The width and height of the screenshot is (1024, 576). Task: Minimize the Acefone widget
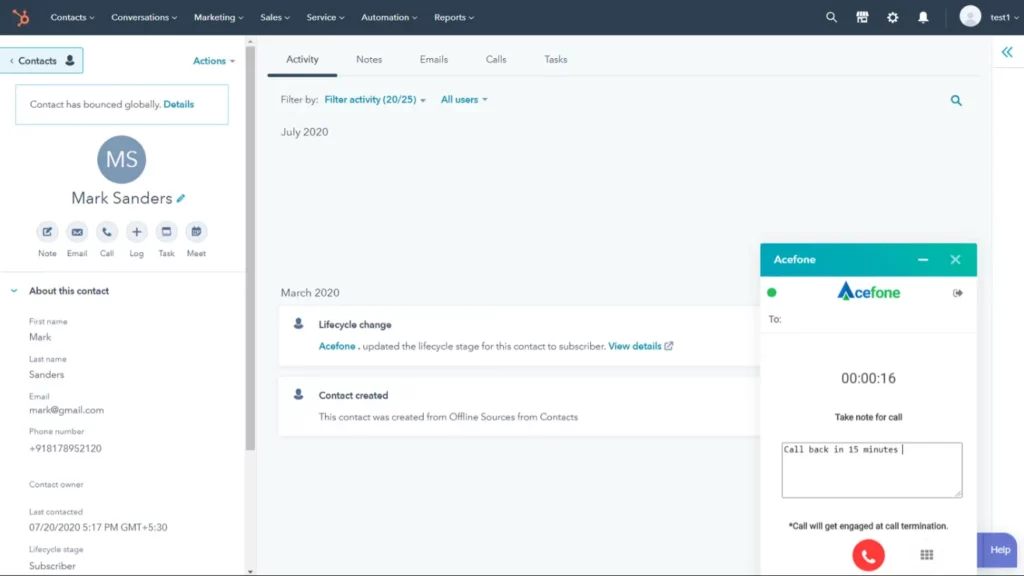pos(923,260)
